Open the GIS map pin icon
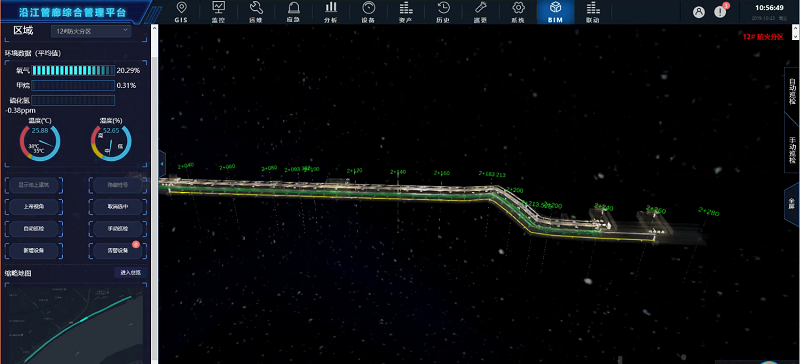 coord(181,8)
